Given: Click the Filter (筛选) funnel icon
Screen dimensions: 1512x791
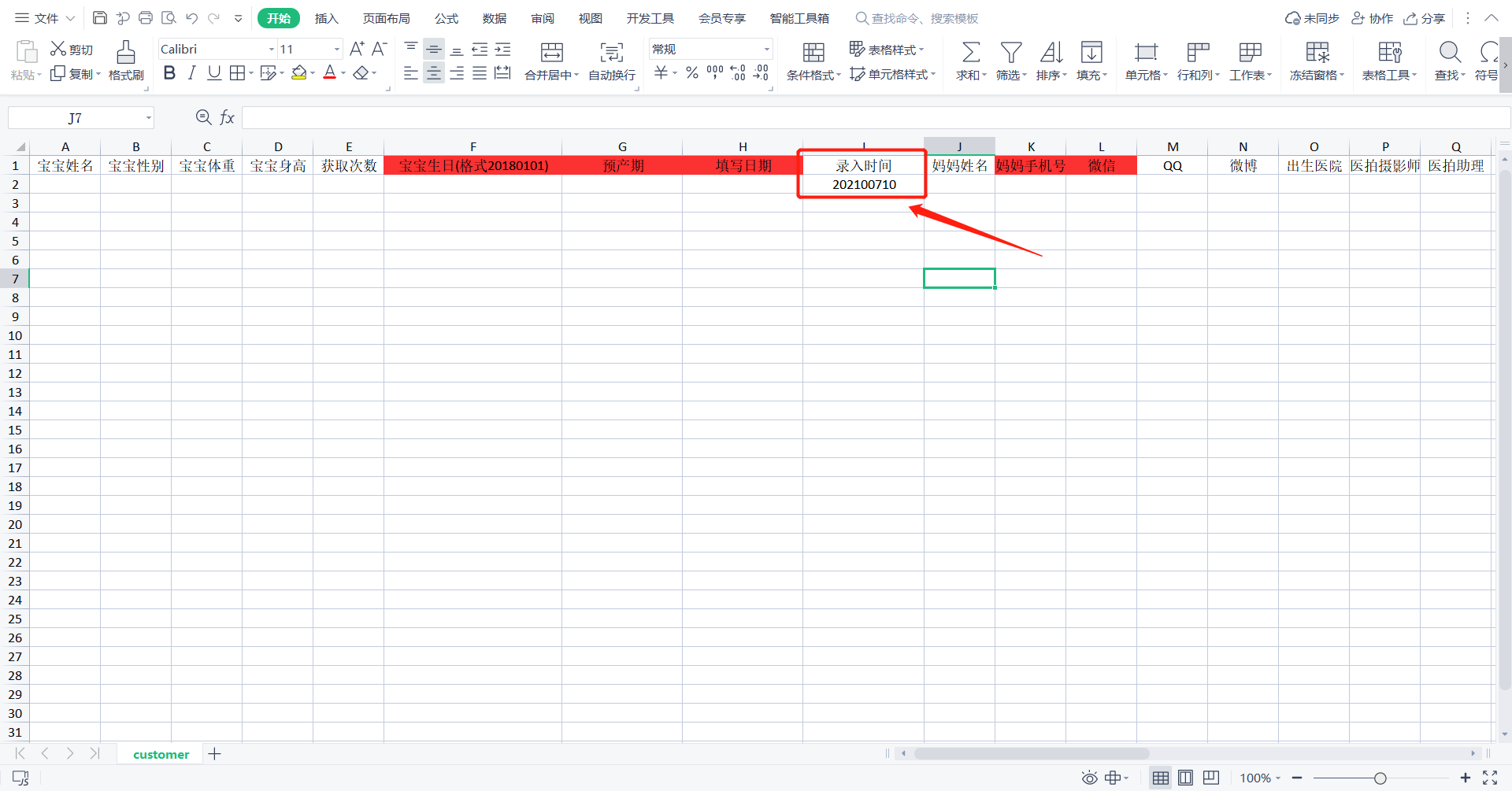Looking at the screenshot, I should point(1011,53).
